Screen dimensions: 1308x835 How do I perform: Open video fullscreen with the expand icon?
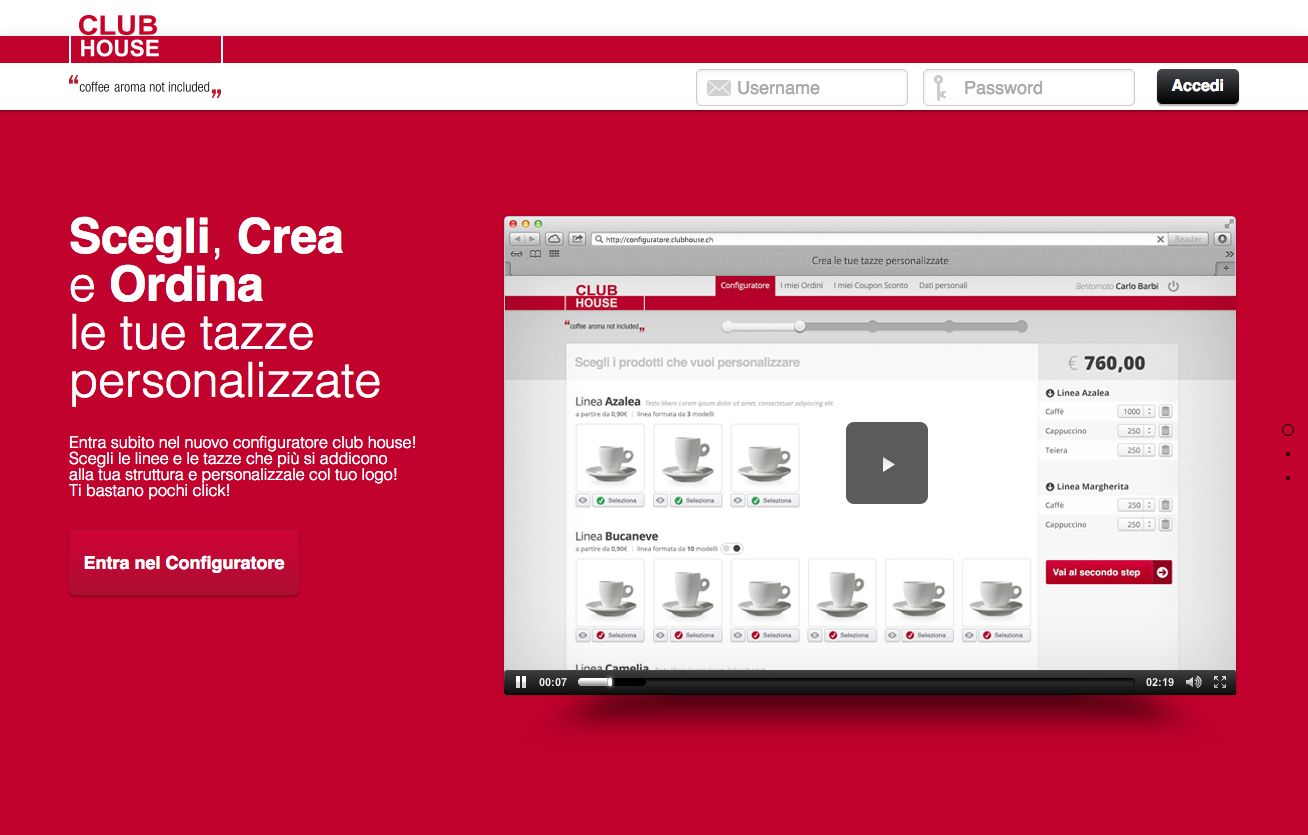coord(1220,682)
